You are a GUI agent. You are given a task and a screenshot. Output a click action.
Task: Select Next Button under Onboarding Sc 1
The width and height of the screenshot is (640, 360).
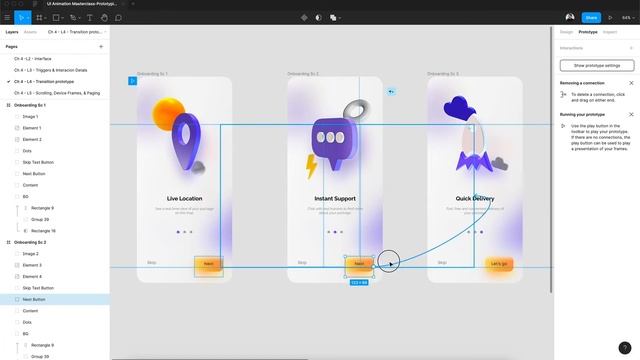[34, 174]
